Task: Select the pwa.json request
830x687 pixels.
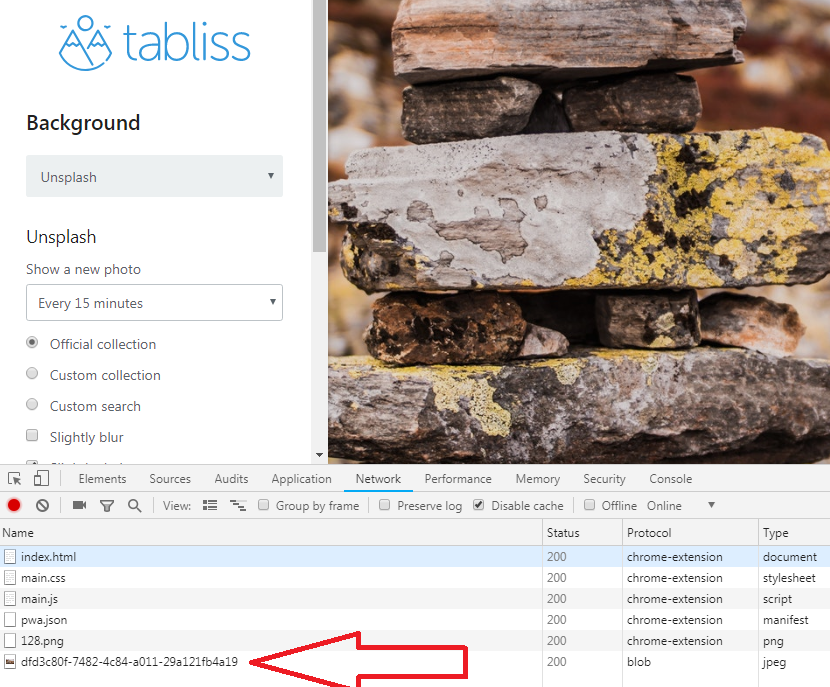Action: click(x=415, y=620)
